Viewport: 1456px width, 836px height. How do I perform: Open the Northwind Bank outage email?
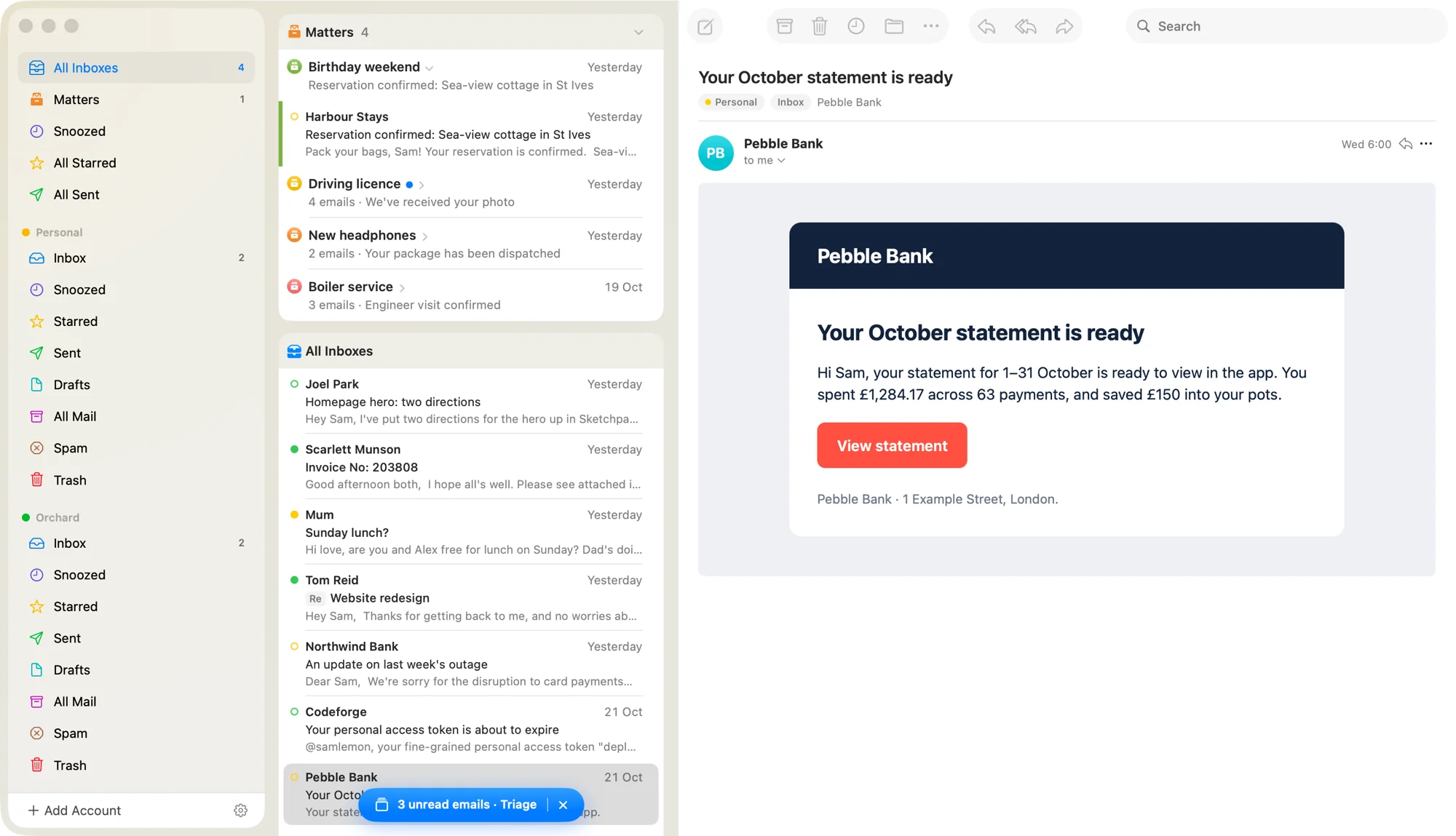[470, 664]
